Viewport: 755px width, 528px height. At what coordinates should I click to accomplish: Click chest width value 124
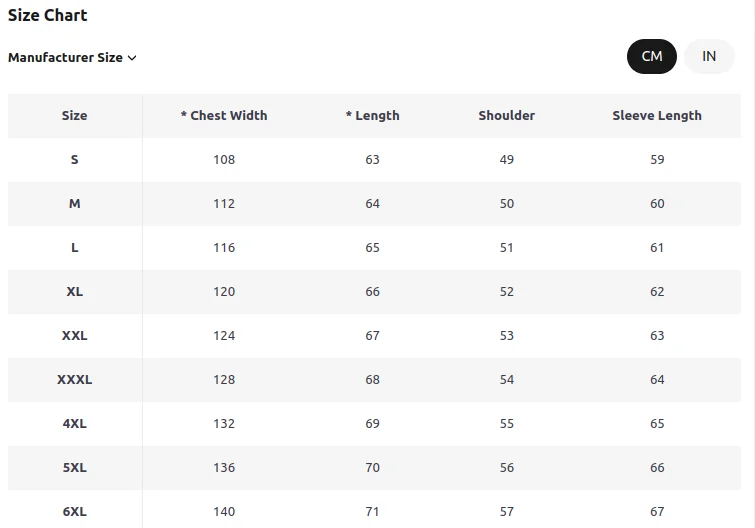point(224,335)
